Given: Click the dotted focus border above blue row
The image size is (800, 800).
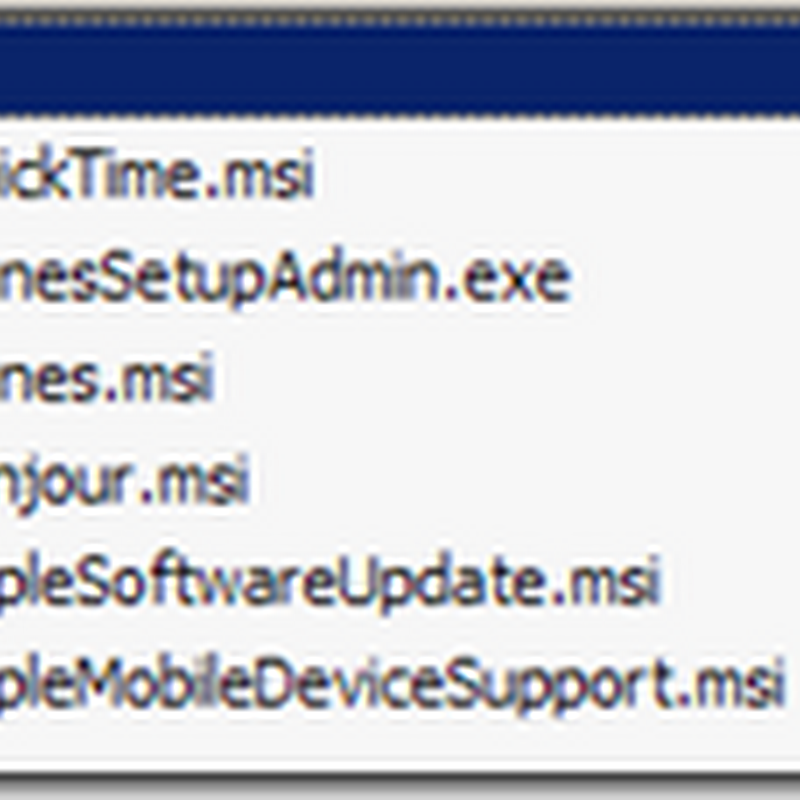Looking at the screenshot, I should 400,20.
